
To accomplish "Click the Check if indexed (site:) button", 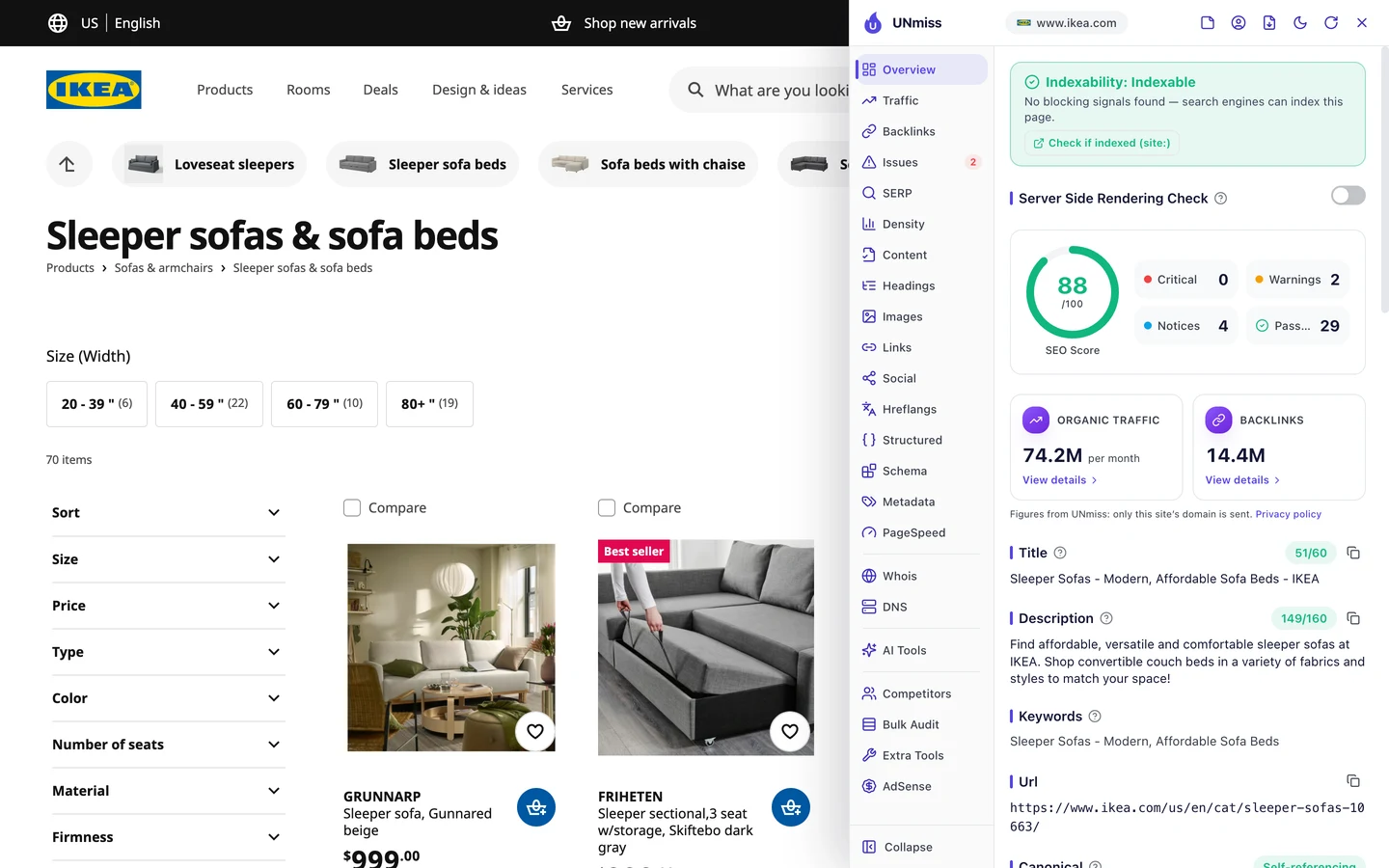I will (x=1102, y=143).
